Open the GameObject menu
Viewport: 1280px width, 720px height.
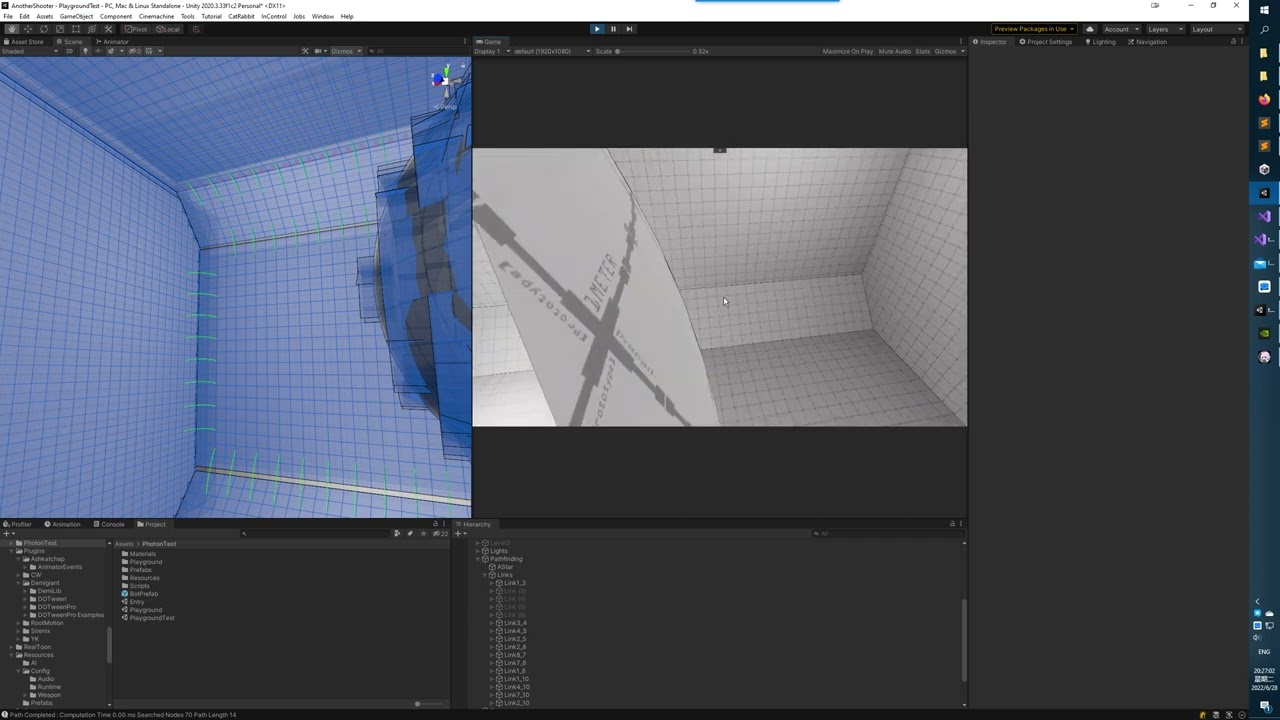pos(76,17)
